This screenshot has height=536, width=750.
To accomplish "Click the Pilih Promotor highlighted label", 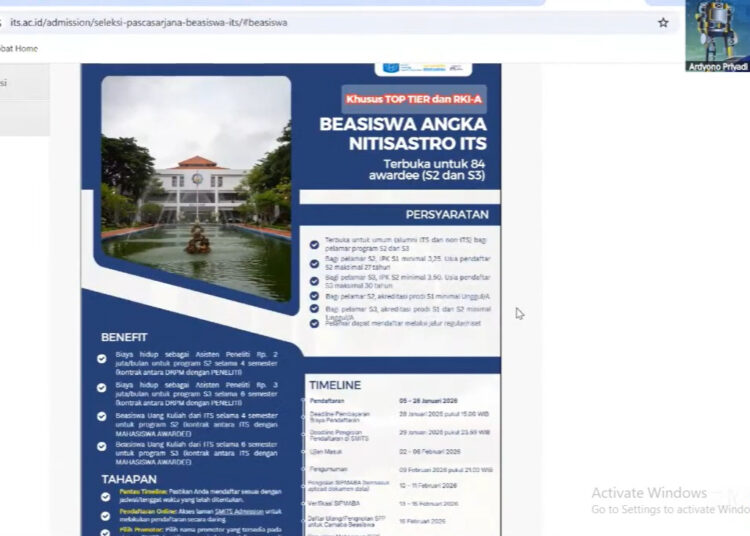I will coord(142,530).
